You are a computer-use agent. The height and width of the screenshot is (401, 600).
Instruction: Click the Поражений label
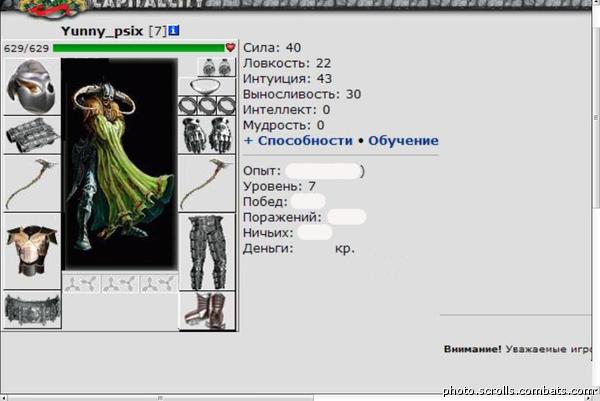pos(282,217)
